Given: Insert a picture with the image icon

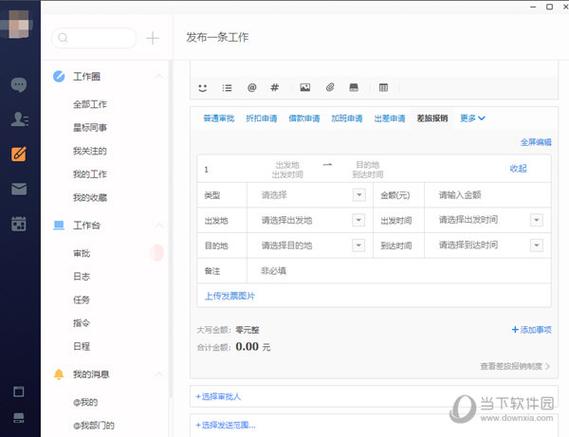Looking at the screenshot, I should (305, 87).
